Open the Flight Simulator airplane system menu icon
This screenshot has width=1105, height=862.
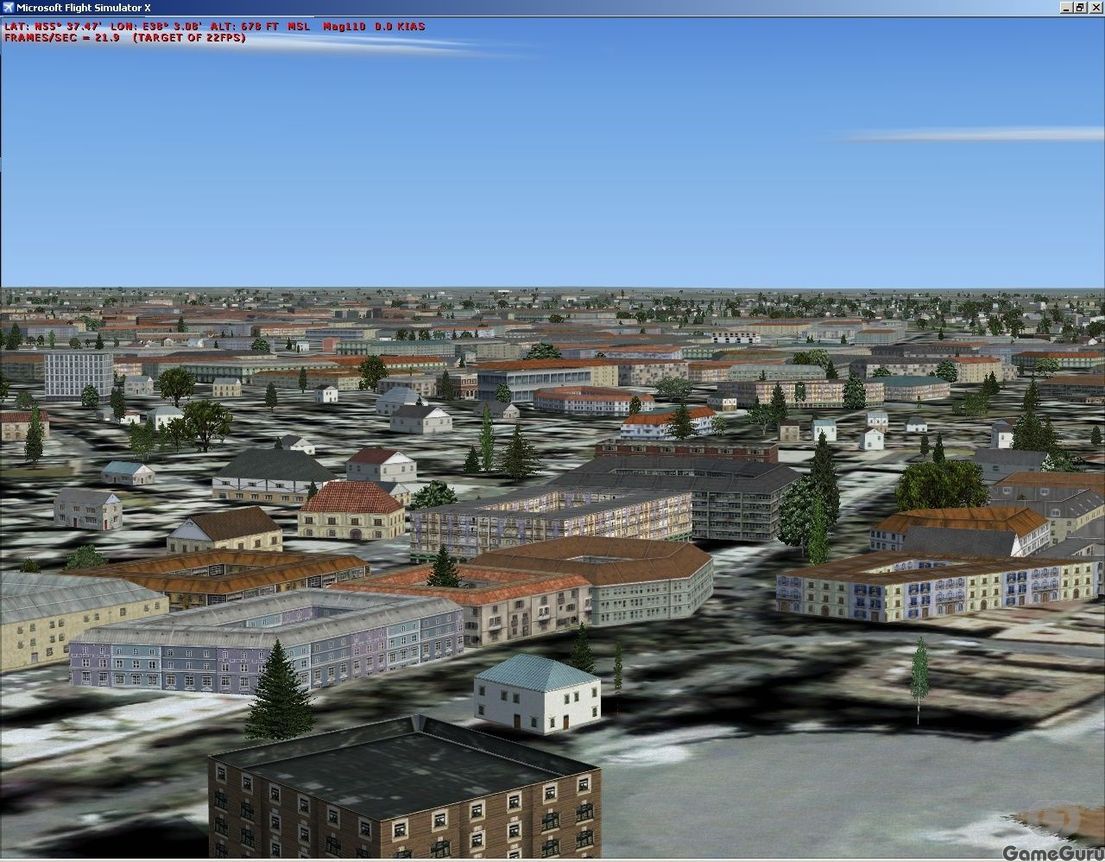[x=8, y=8]
